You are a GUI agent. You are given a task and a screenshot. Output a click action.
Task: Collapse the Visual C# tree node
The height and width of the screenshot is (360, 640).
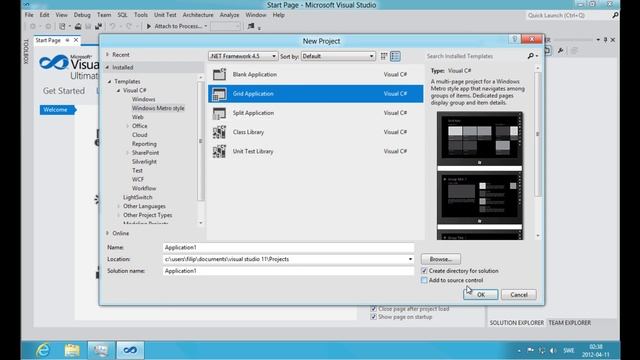pyautogui.click(x=118, y=91)
